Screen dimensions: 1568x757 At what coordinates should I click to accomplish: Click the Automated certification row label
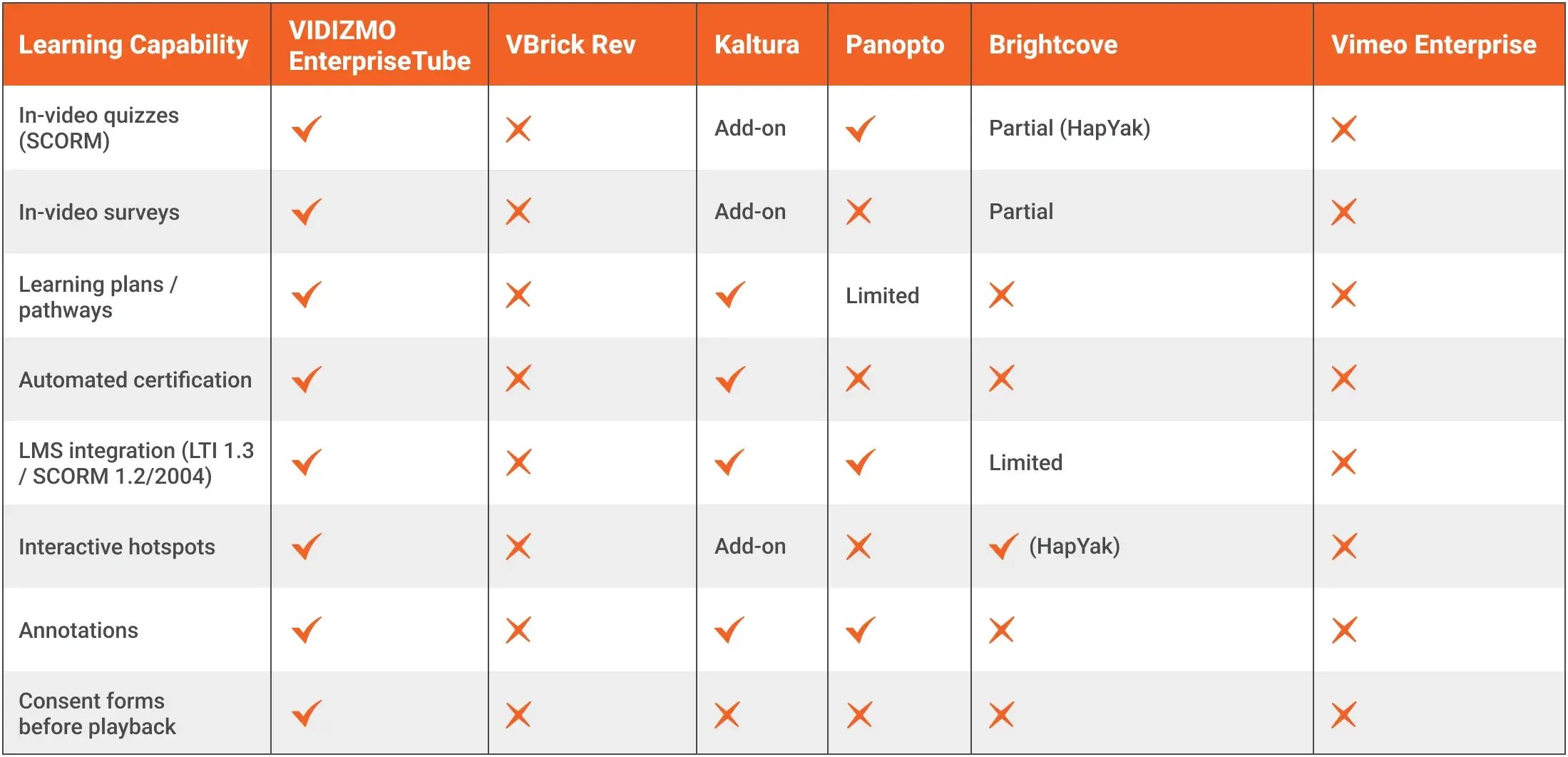[x=135, y=380]
